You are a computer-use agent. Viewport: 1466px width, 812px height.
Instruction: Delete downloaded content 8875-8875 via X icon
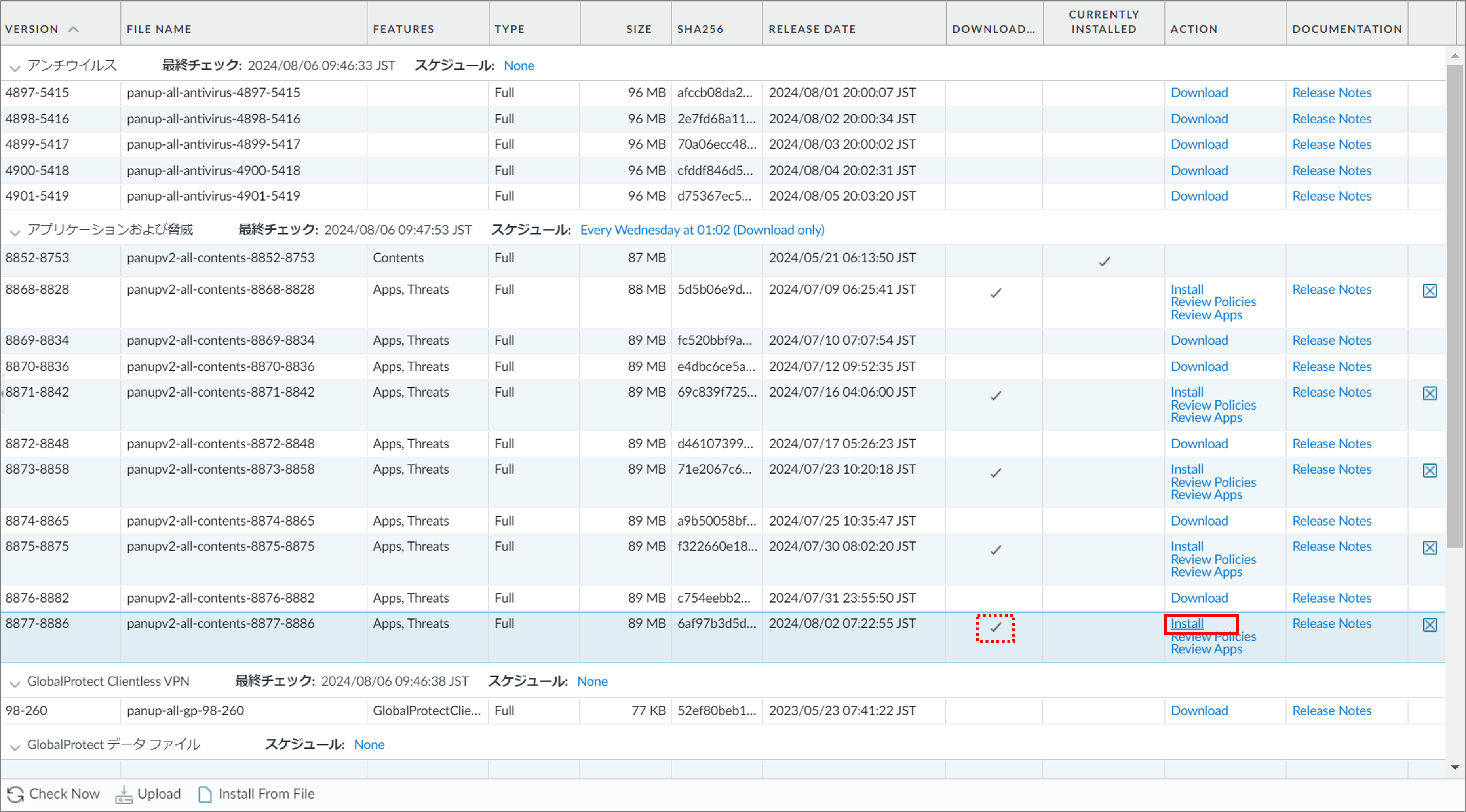(1430, 547)
